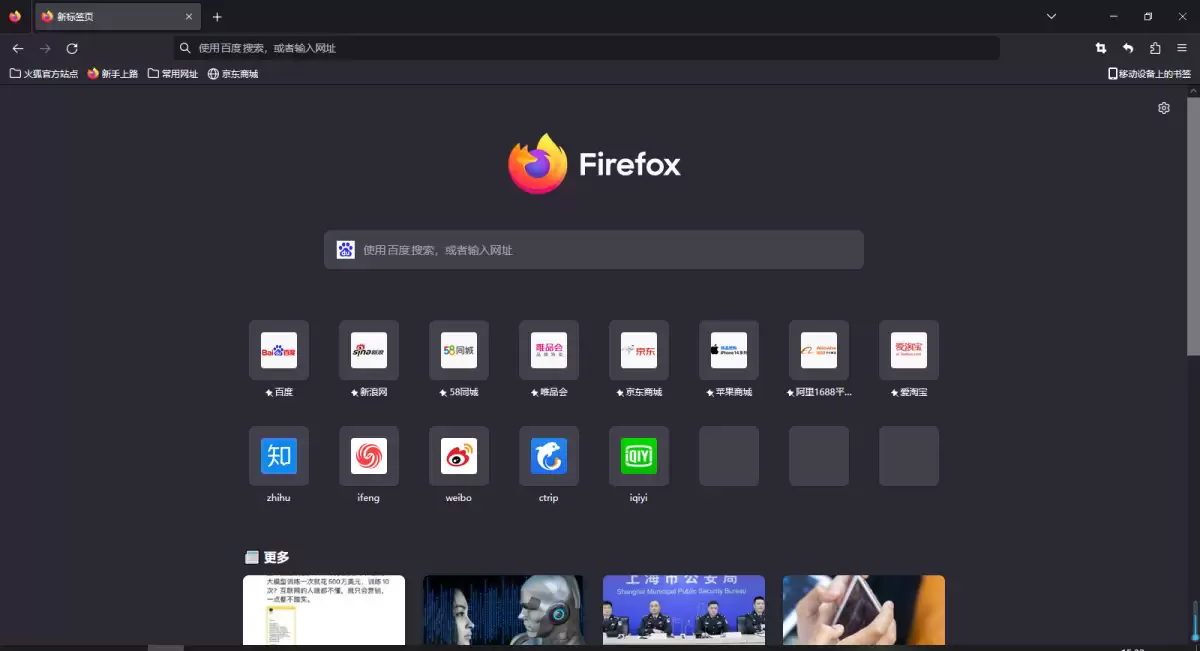Open the weibo shortcut
The height and width of the screenshot is (651, 1200).
pyautogui.click(x=458, y=455)
